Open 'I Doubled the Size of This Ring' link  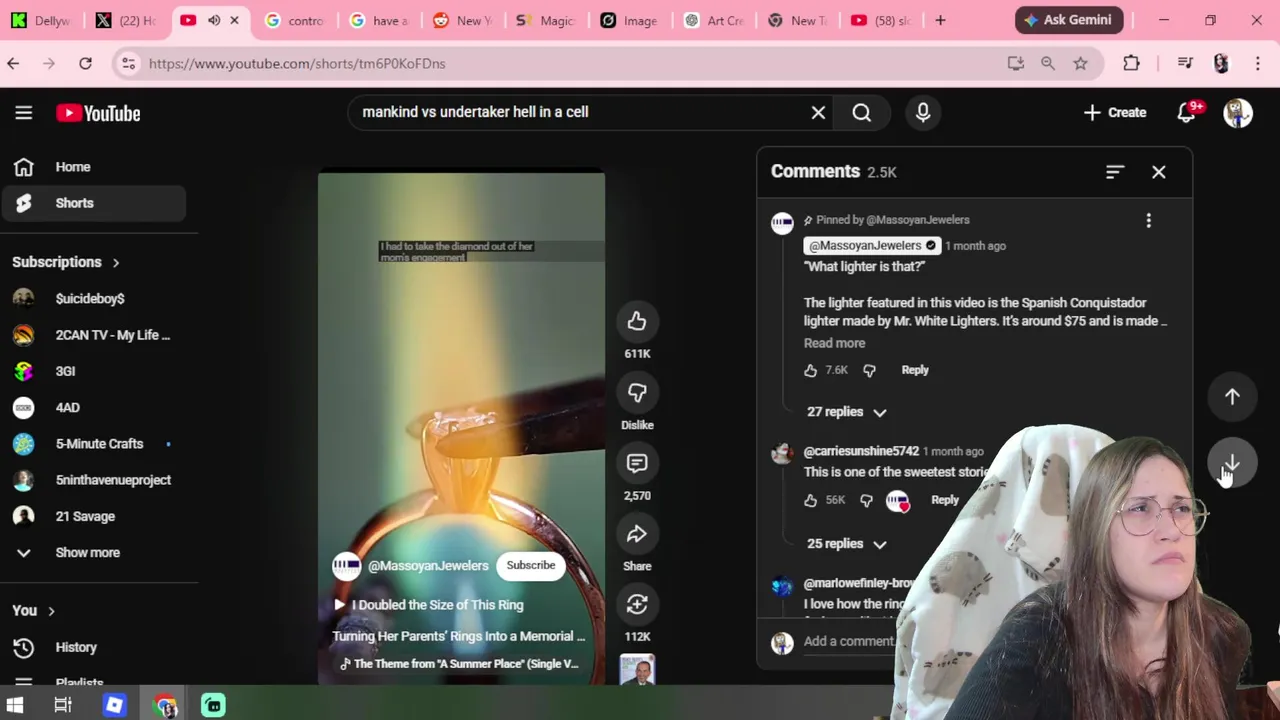[x=429, y=605]
